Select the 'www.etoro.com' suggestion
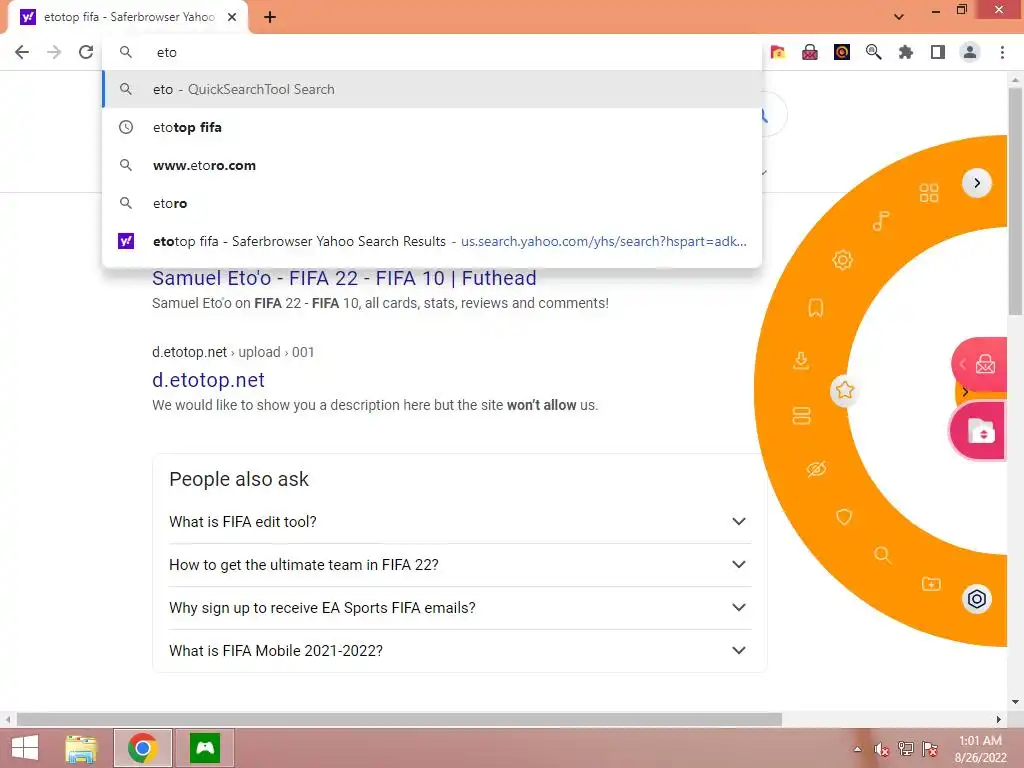1024x768 pixels. [x=432, y=165]
